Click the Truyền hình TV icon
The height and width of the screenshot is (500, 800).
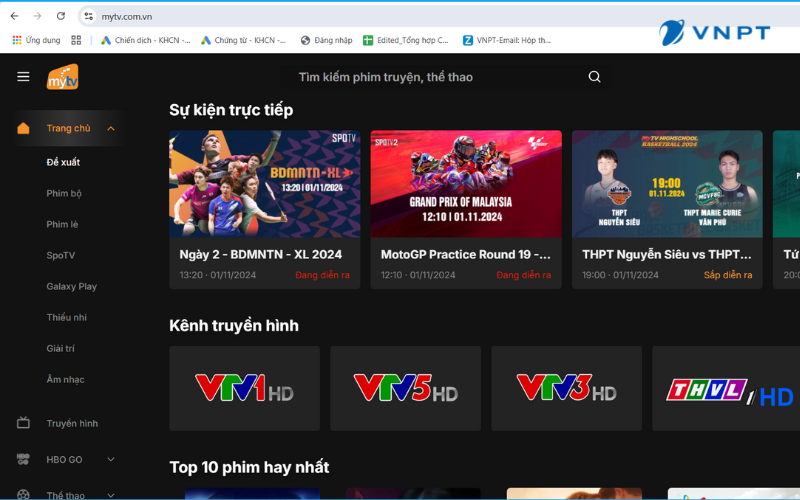23,423
